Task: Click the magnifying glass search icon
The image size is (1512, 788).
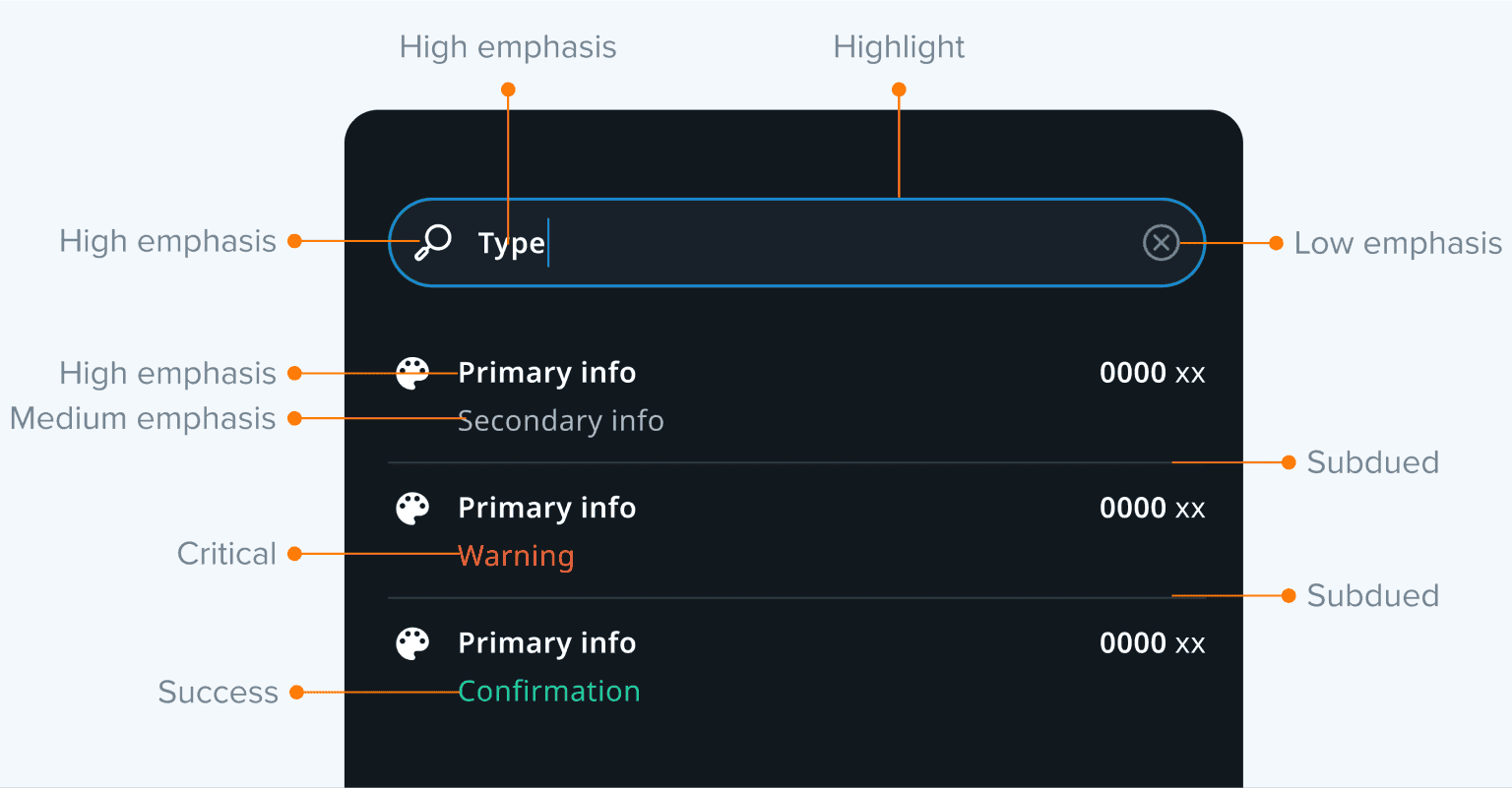Action: (x=433, y=242)
